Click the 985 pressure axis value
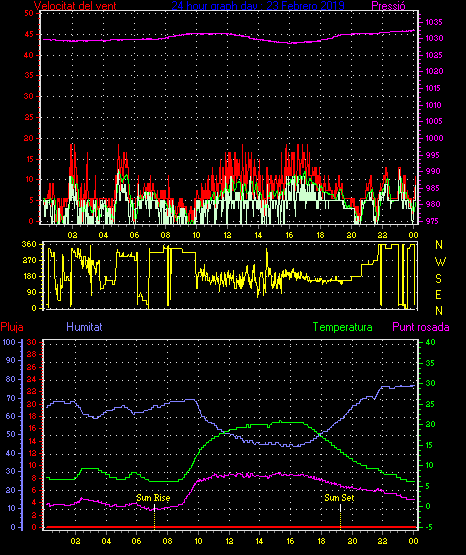Image resolution: width=466 pixels, height=555 pixels. tap(432, 188)
